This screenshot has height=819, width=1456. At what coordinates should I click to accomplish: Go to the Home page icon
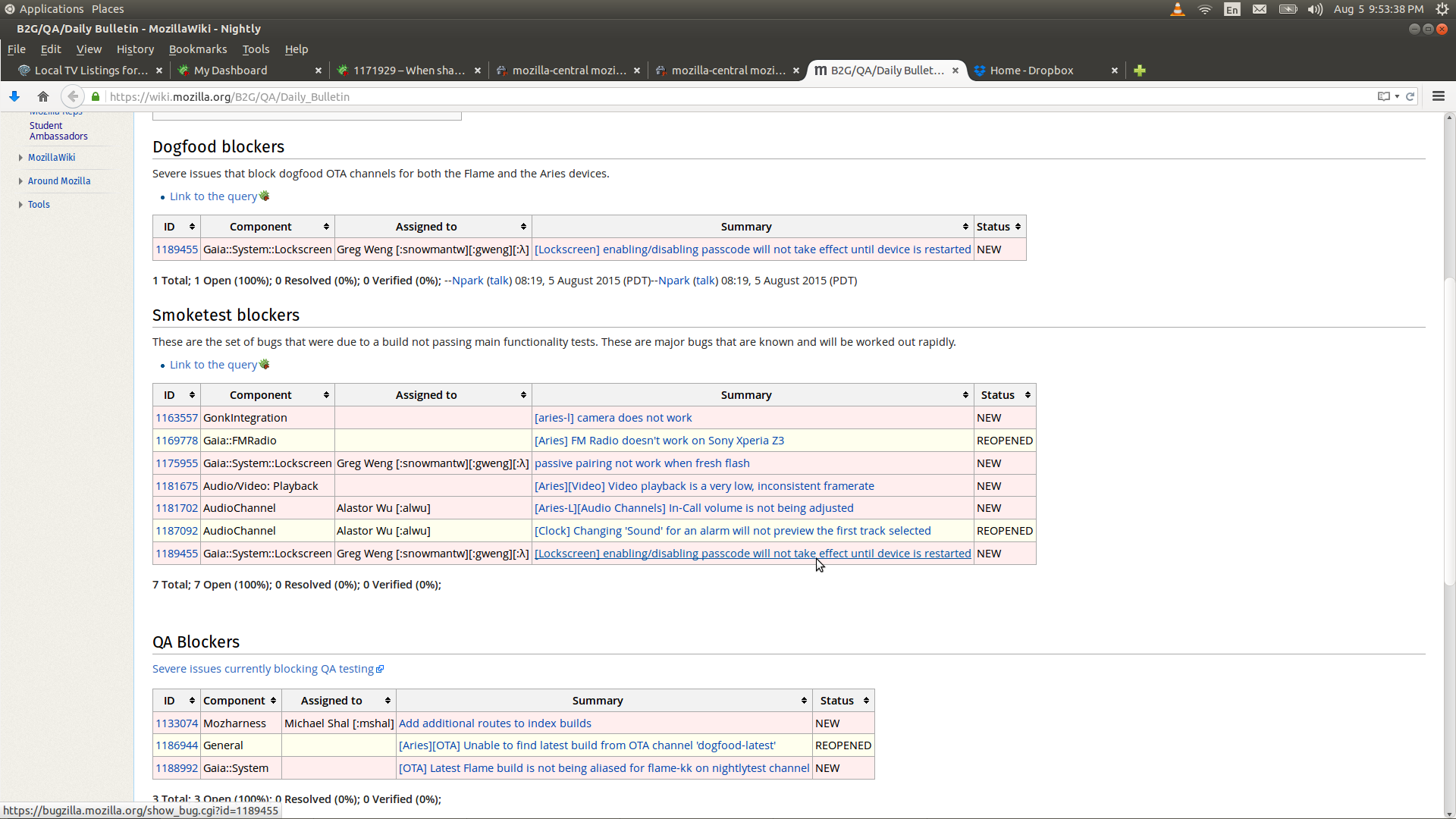43,96
